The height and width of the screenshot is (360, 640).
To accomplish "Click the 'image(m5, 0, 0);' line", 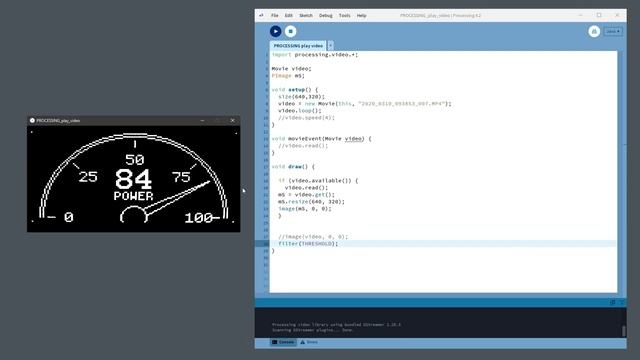I will click(304, 209).
